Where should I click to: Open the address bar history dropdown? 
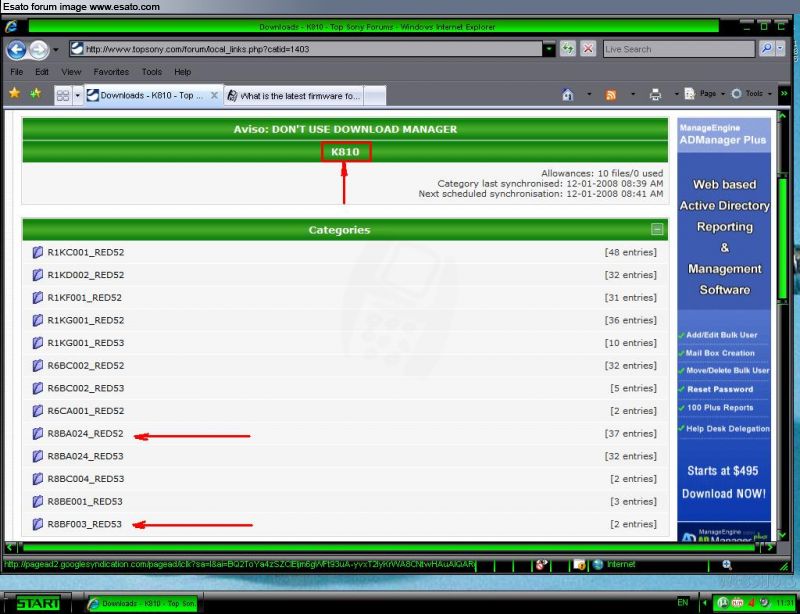click(x=548, y=49)
